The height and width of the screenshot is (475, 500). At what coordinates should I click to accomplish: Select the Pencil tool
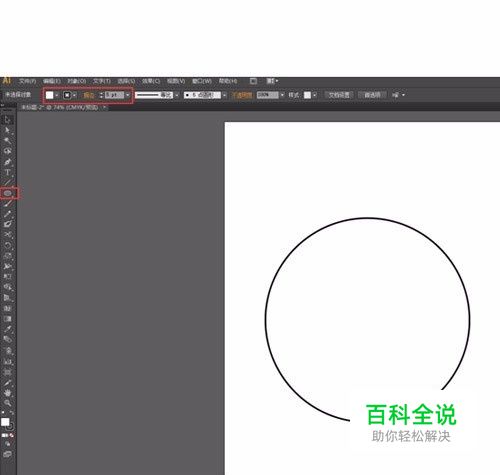pos(7,214)
